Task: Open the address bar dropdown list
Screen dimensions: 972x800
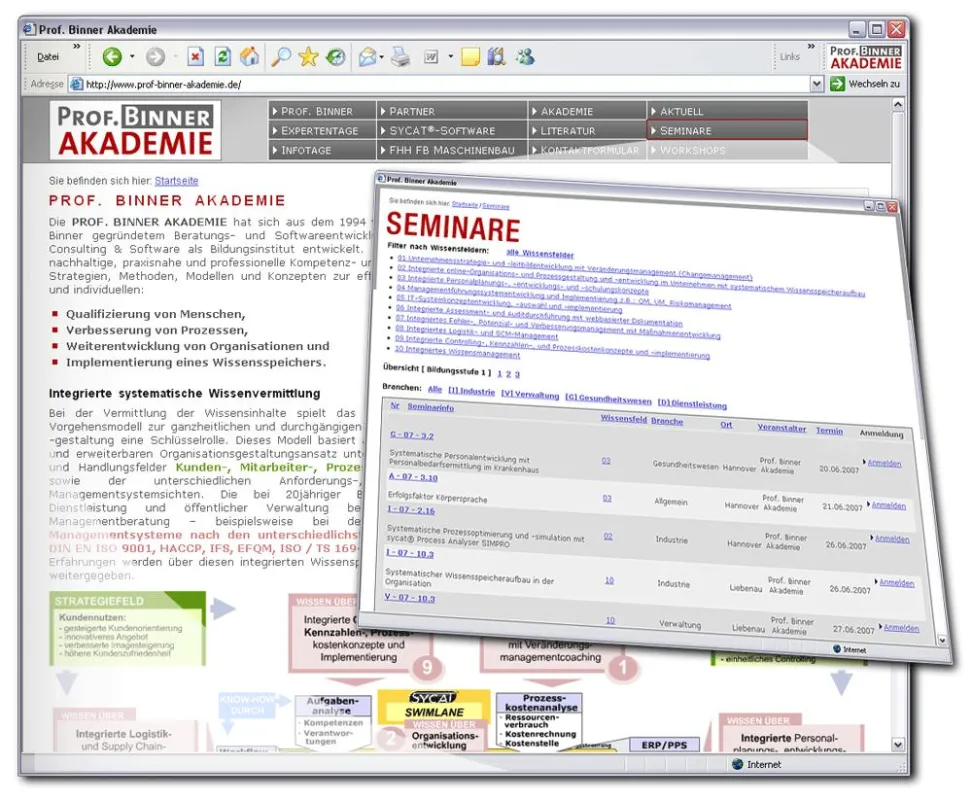Action: click(x=817, y=84)
